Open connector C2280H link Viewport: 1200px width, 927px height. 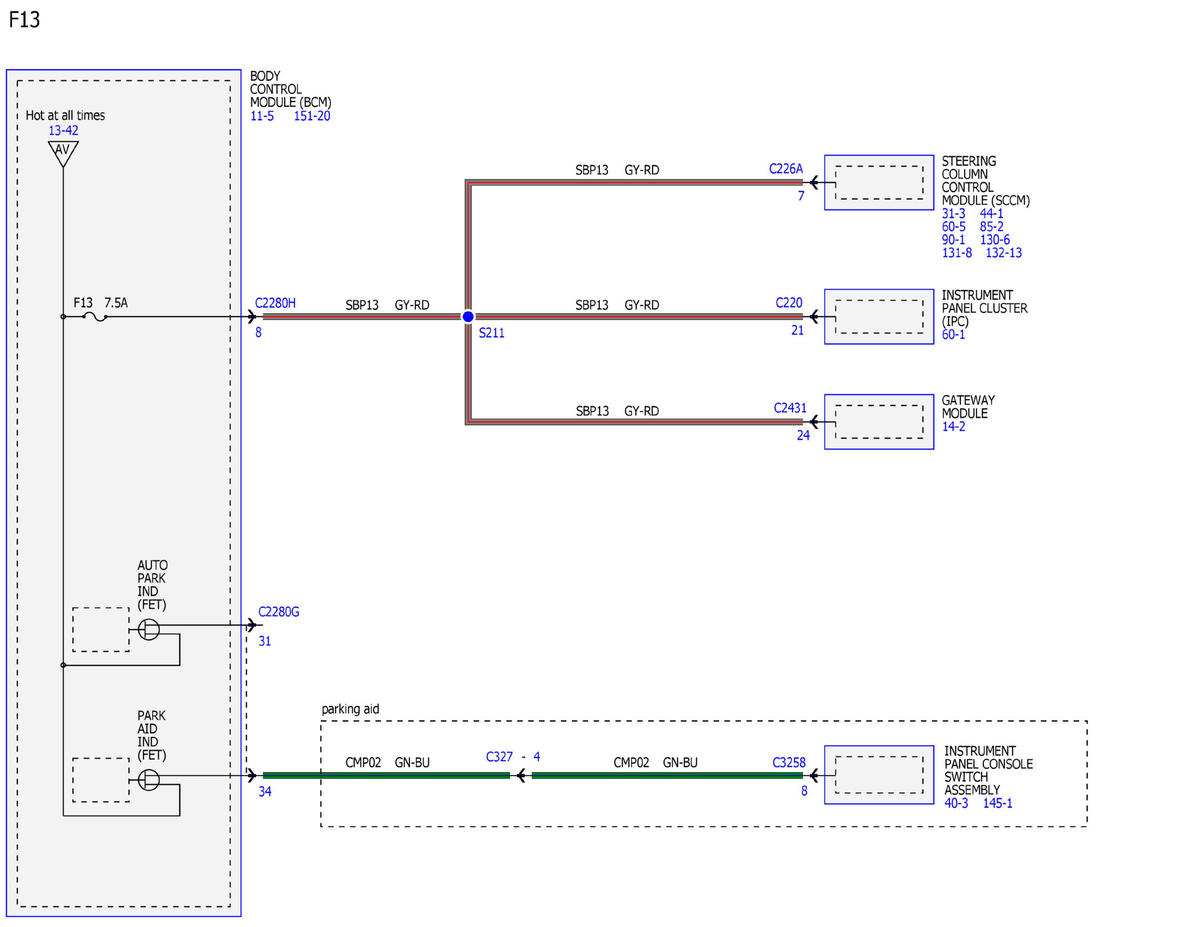275,302
